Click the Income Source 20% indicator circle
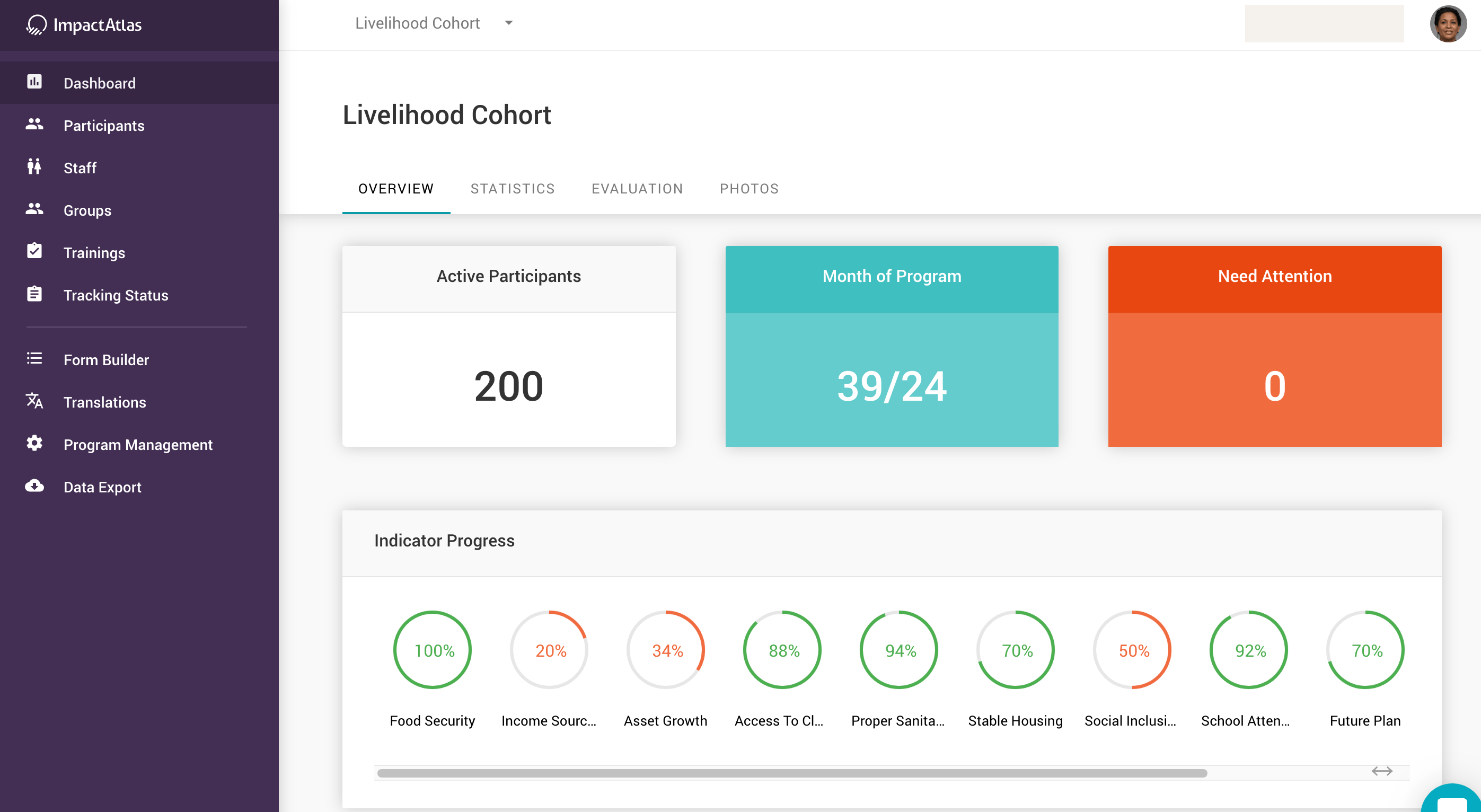The height and width of the screenshot is (812, 1481). point(550,650)
